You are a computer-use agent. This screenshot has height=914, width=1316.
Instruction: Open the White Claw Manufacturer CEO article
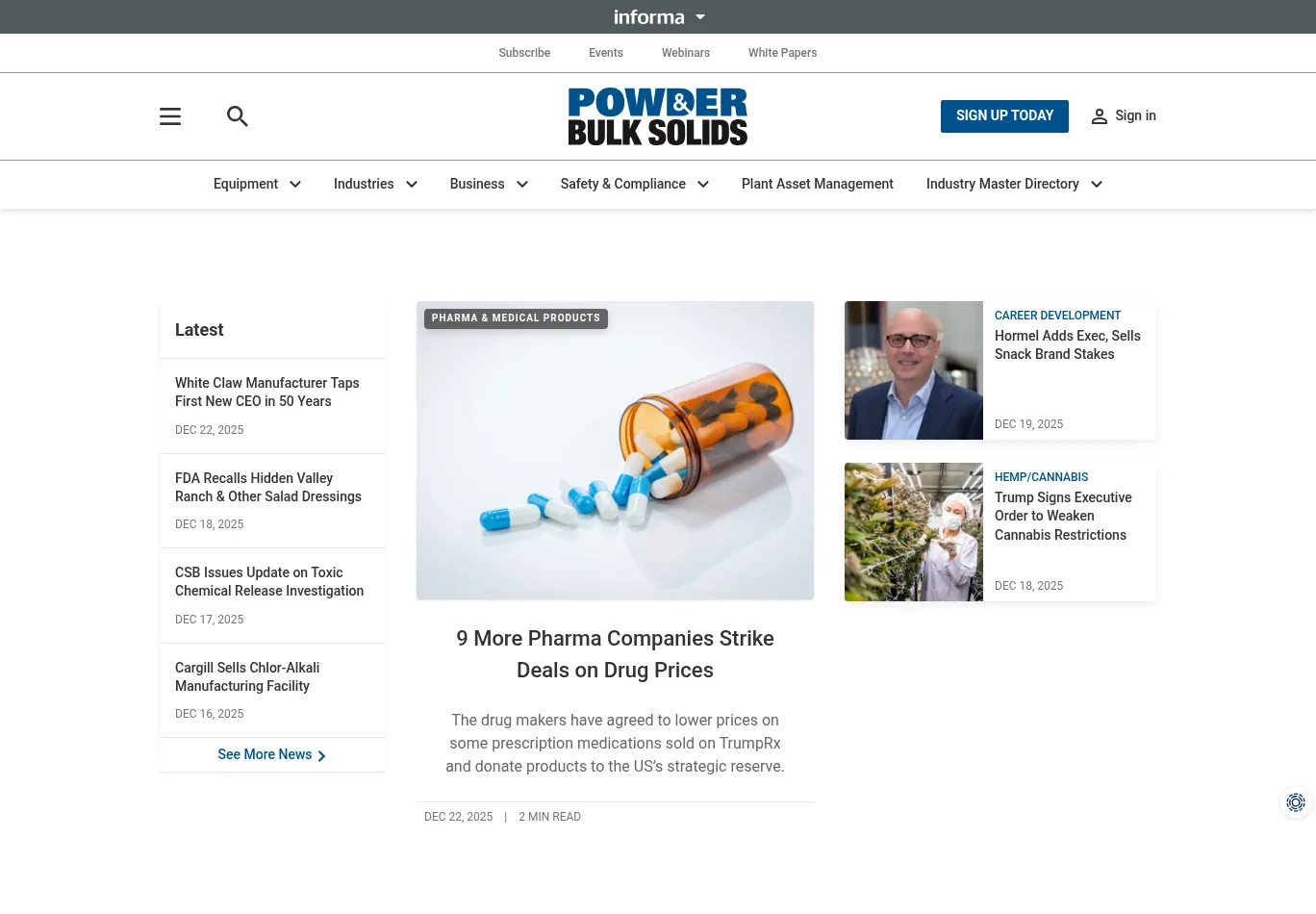267,393
